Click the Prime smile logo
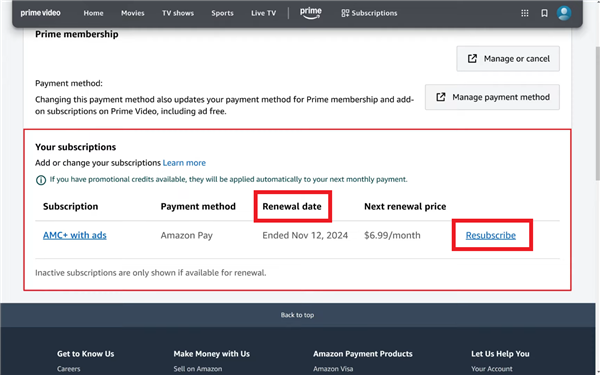The image size is (600, 375). click(x=310, y=13)
